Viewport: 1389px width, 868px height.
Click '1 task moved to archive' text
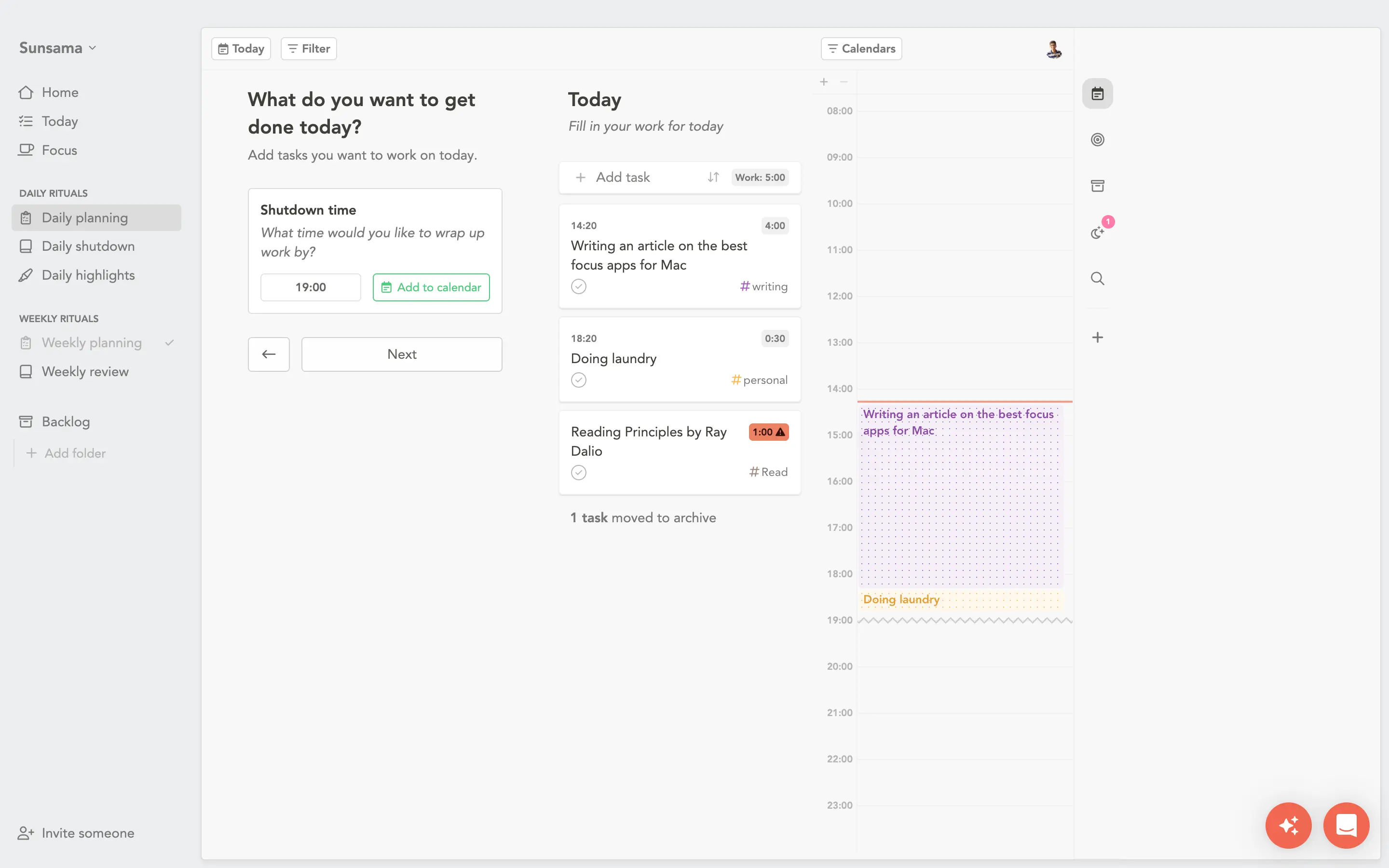(x=643, y=518)
